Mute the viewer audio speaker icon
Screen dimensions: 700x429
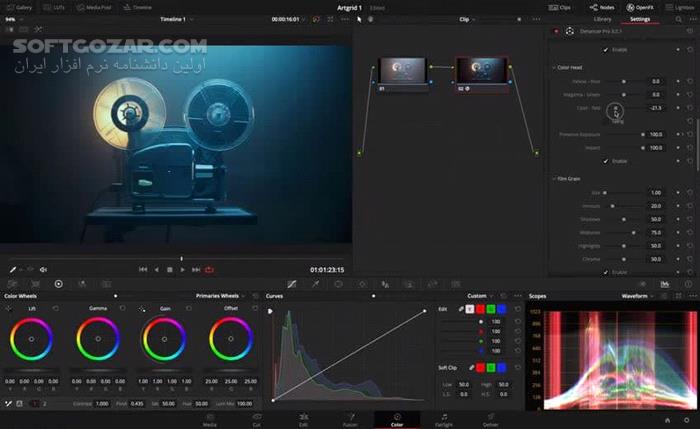point(43,269)
